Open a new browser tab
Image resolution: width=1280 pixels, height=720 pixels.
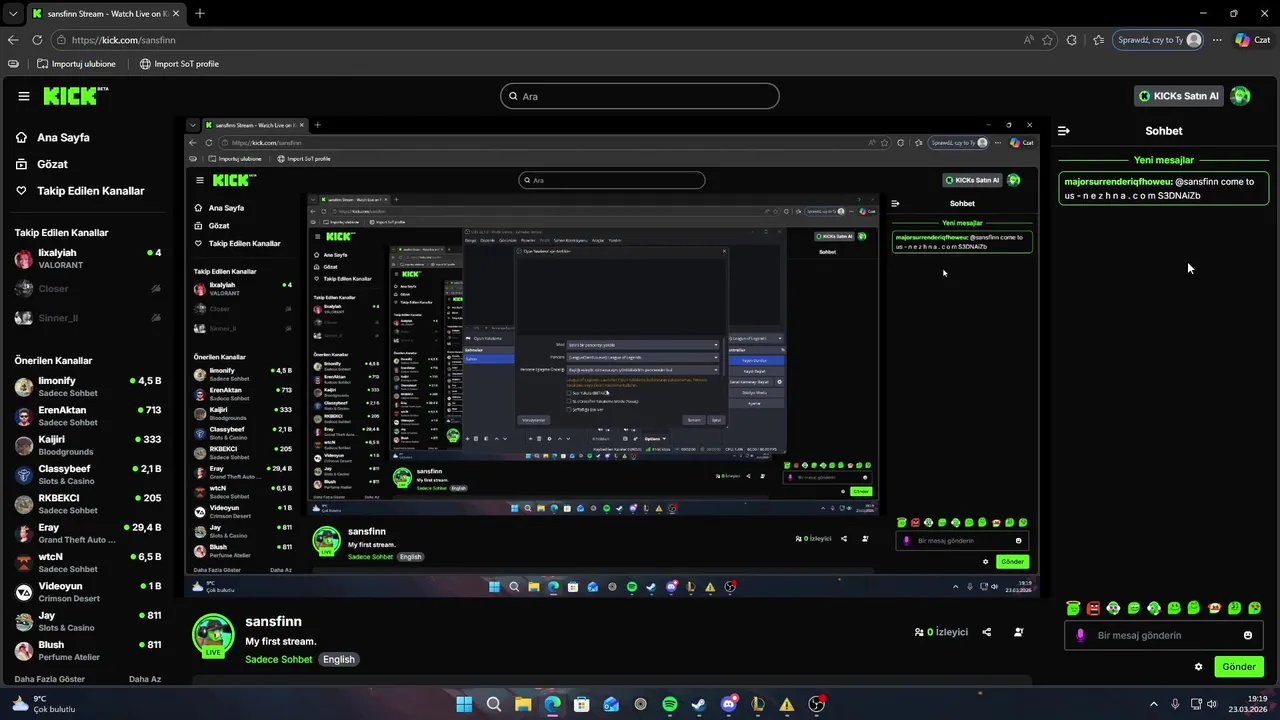(200, 13)
